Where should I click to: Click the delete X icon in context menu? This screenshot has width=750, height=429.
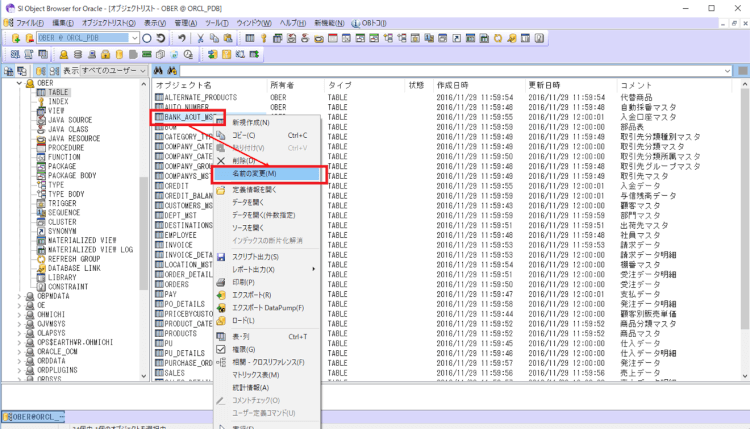tap(221, 160)
